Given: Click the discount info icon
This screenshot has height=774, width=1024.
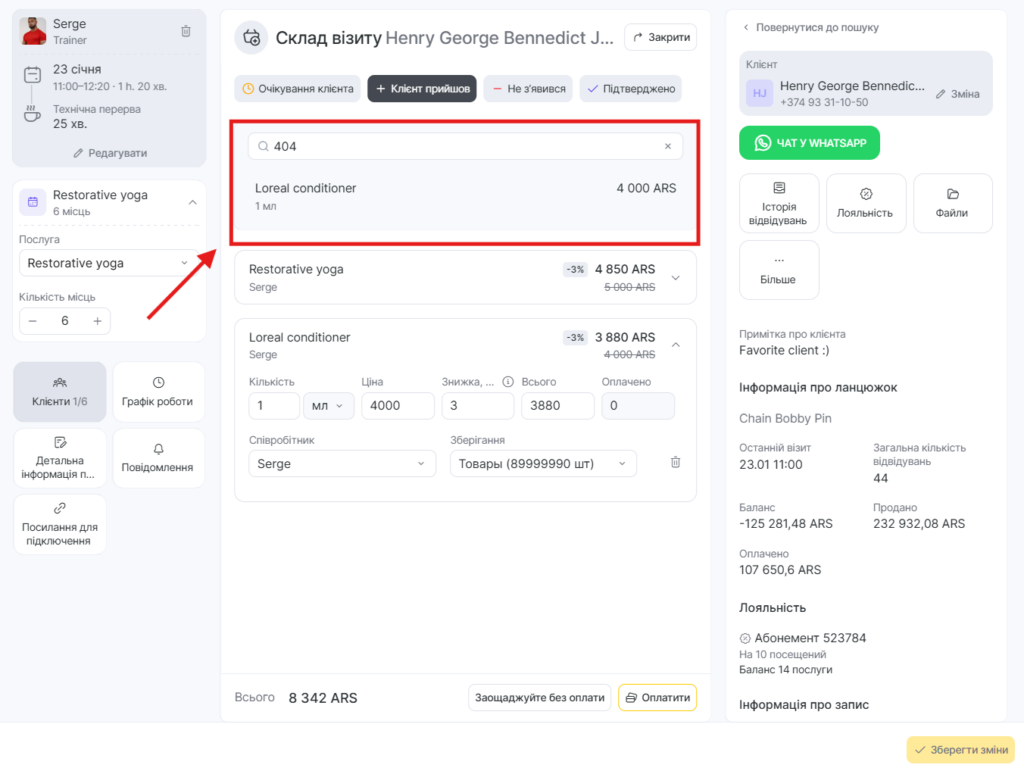Looking at the screenshot, I should (x=507, y=381).
